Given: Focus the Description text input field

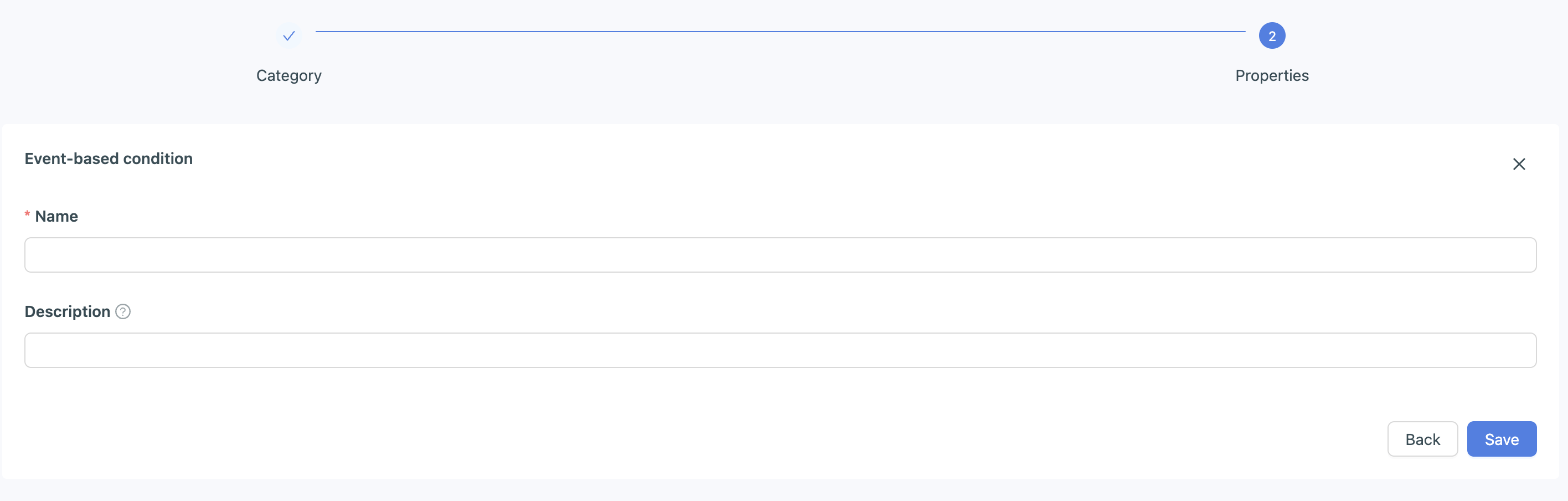Looking at the screenshot, I should 780,350.
